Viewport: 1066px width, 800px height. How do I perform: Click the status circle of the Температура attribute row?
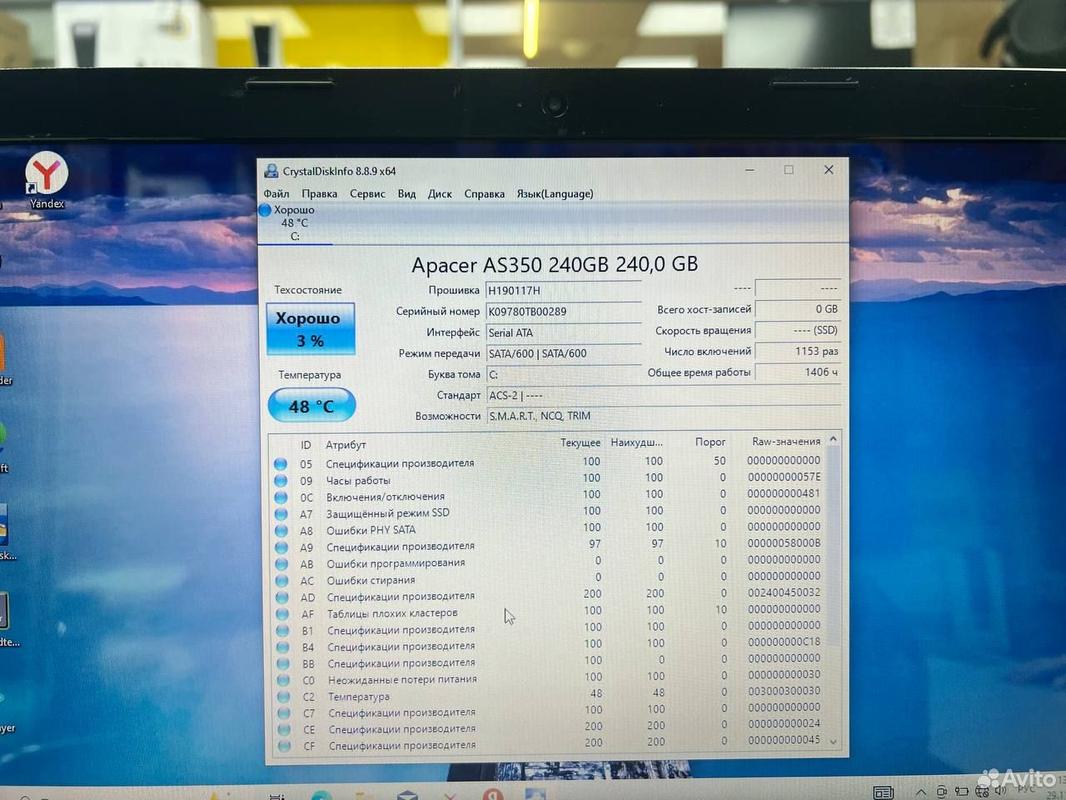pos(281,696)
